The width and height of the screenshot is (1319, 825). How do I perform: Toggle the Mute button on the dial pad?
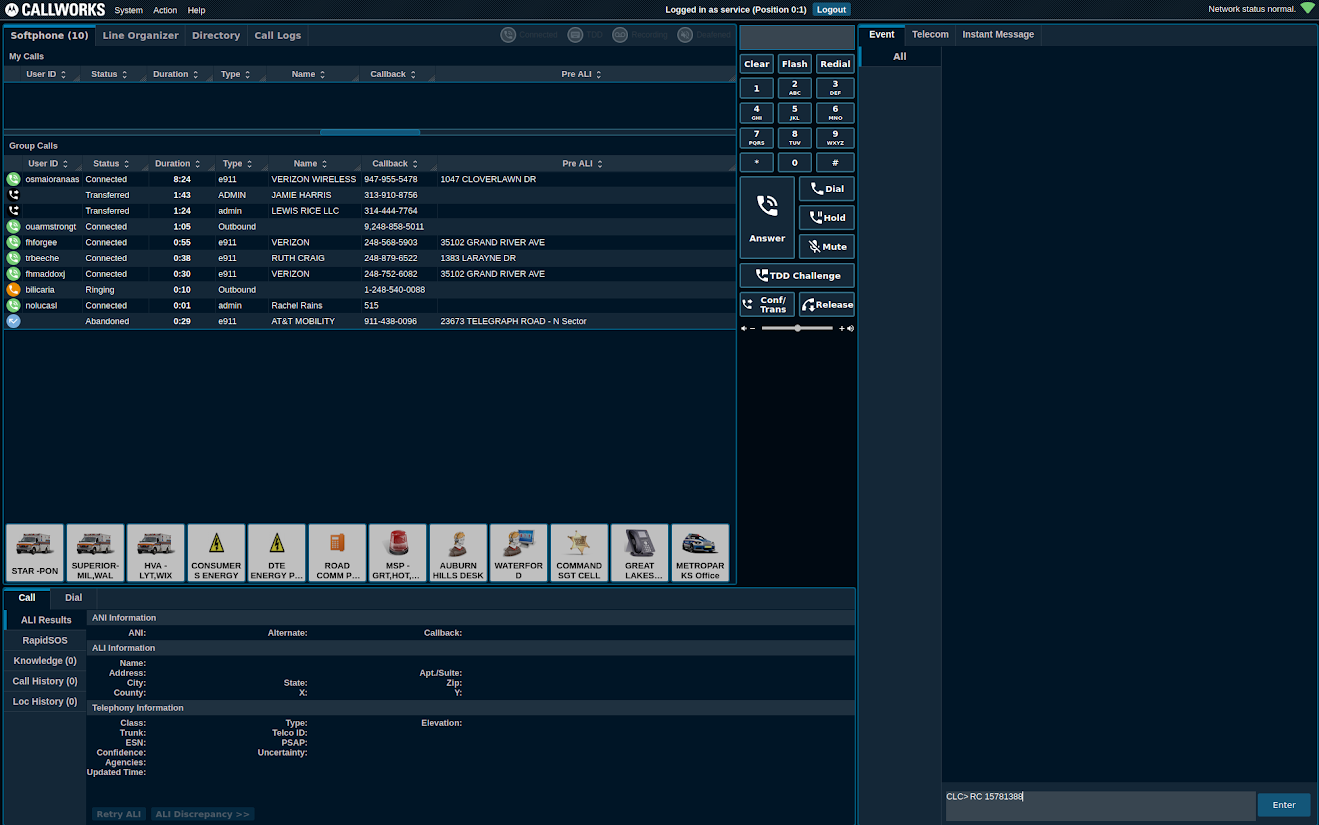827,246
